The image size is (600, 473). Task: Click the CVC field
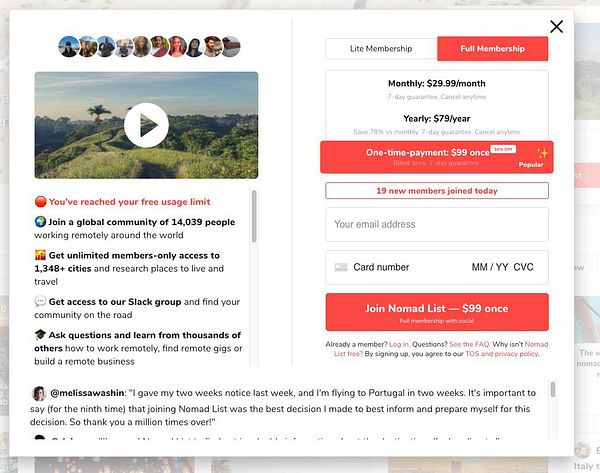point(523,267)
